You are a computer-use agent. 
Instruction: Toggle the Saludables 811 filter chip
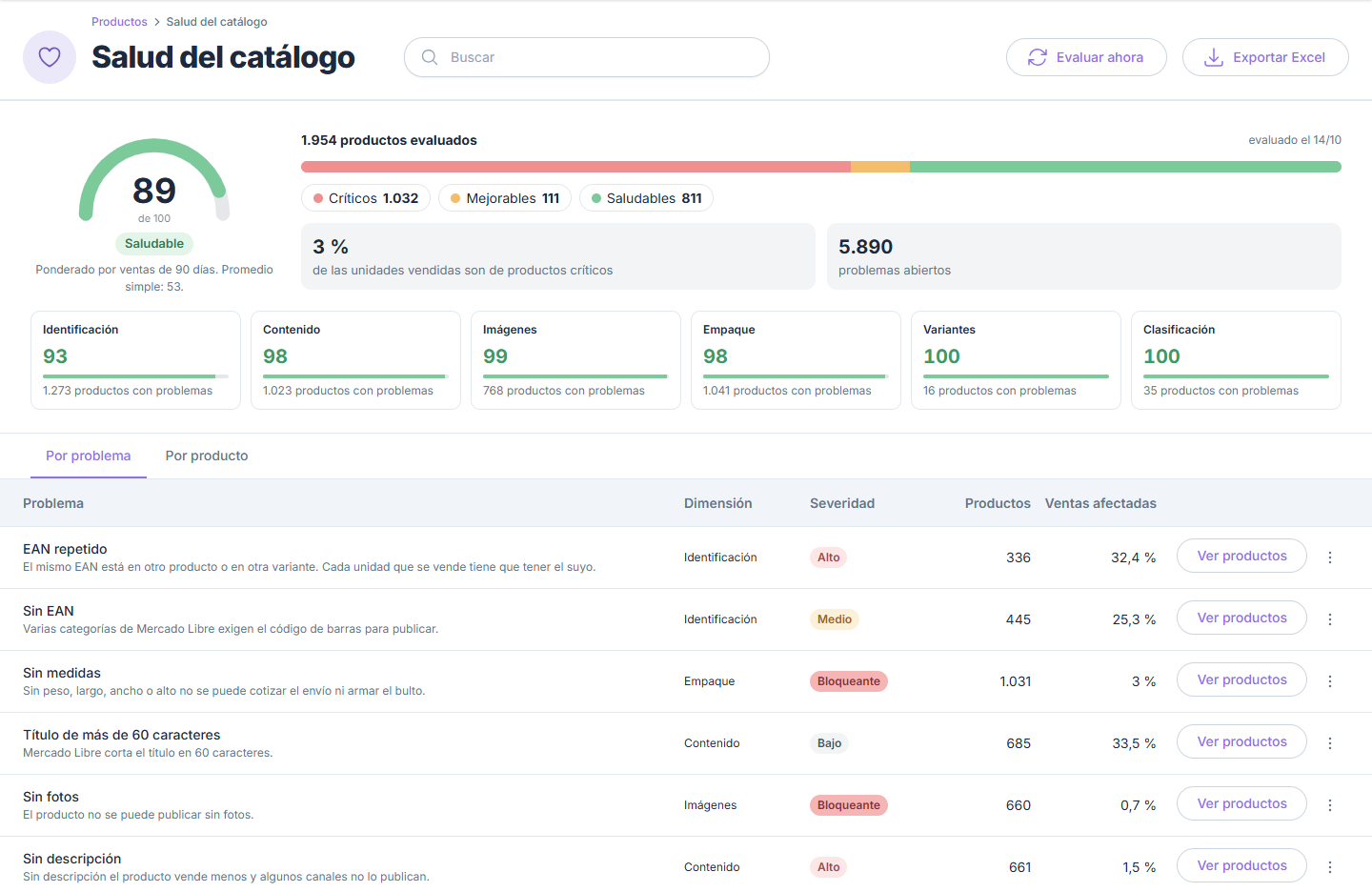point(646,198)
